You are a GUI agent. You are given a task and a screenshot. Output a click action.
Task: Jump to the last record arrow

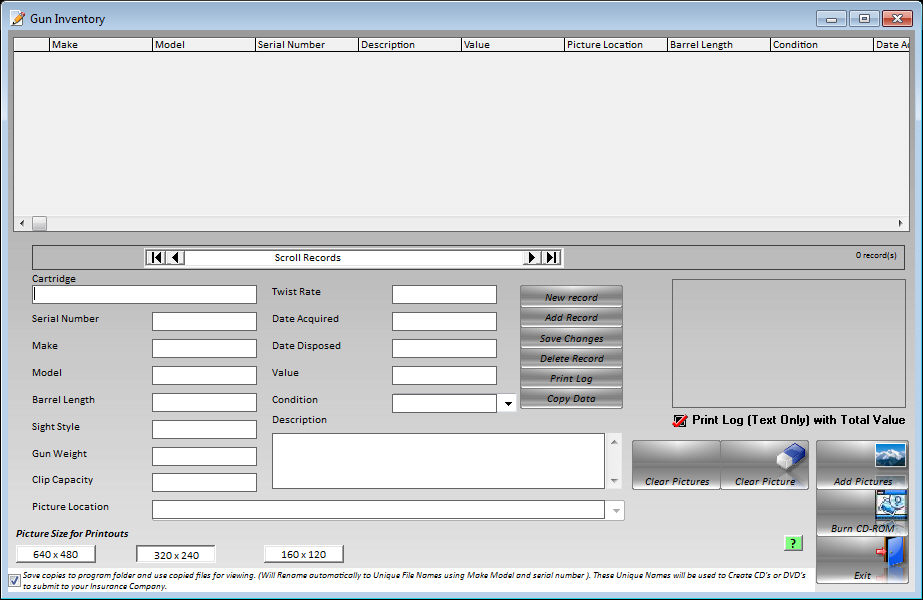point(551,258)
